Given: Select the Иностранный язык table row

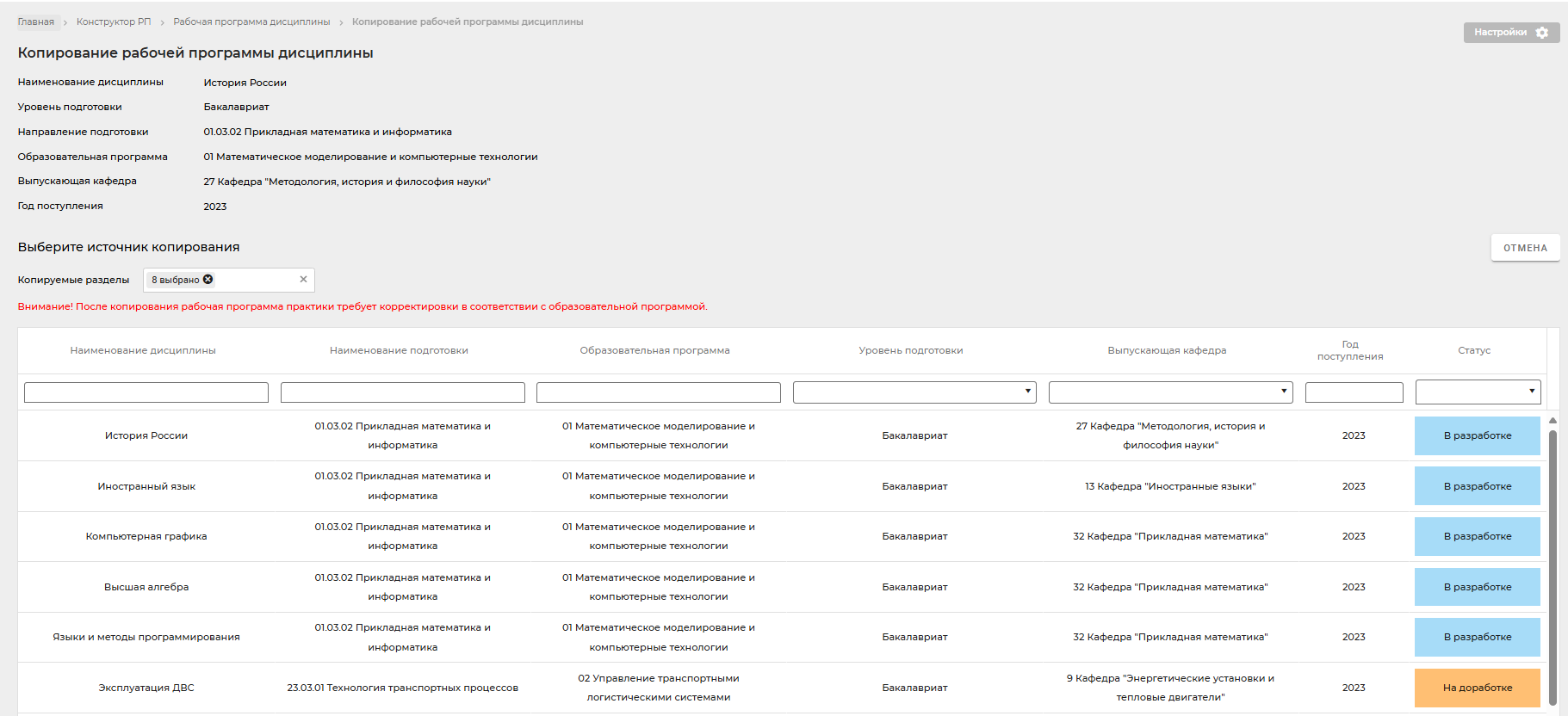Looking at the screenshot, I should 782,486.
